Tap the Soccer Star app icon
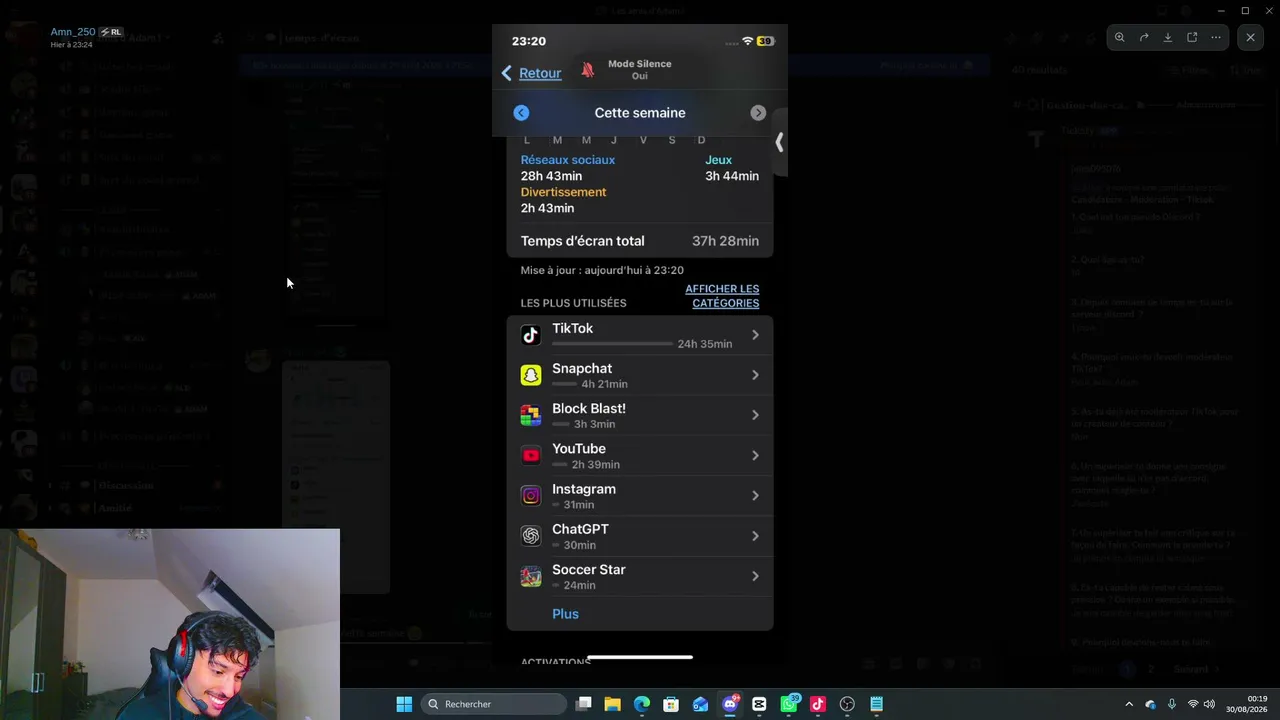Image resolution: width=1280 pixels, height=720 pixels. pyautogui.click(x=531, y=576)
